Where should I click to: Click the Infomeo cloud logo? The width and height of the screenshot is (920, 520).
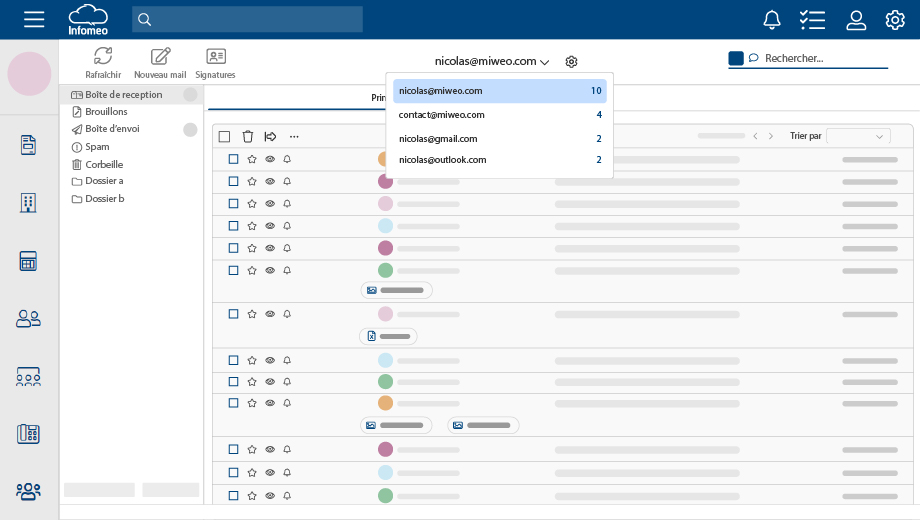point(88,20)
